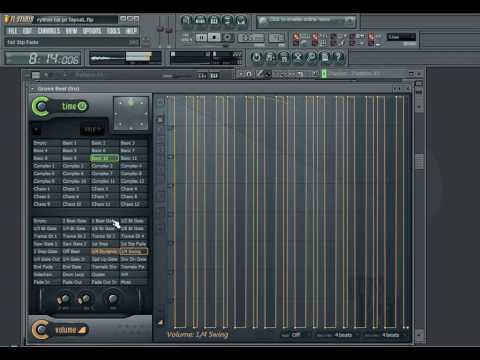Select the Trance Gt 1 volume preset
480x360 pixels.
[x=46, y=236]
